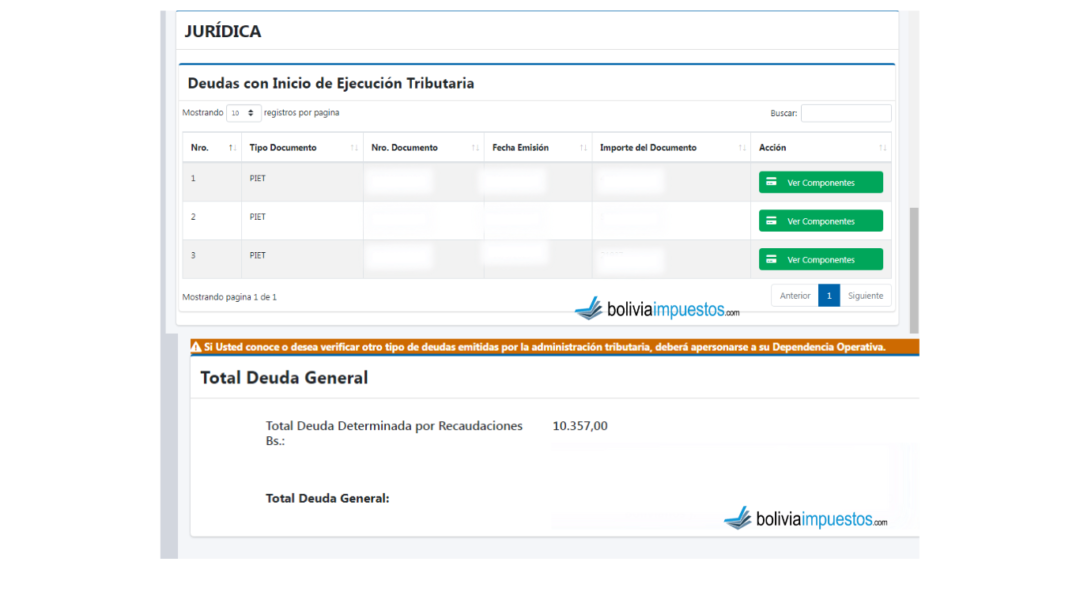Click boliviaimpuestos book logo below table
The image size is (1080, 607).
pos(589,309)
